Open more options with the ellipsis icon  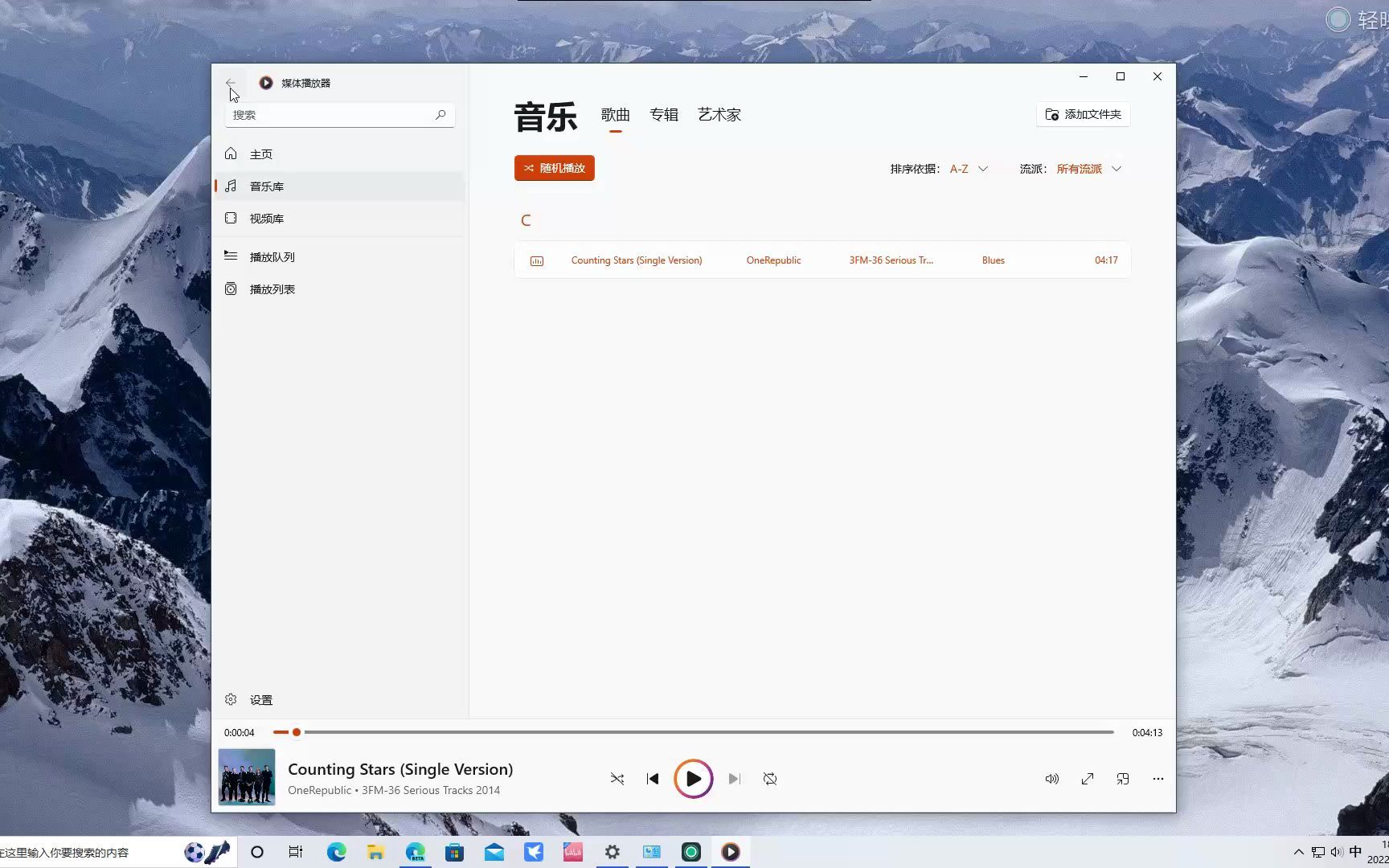[x=1157, y=778]
